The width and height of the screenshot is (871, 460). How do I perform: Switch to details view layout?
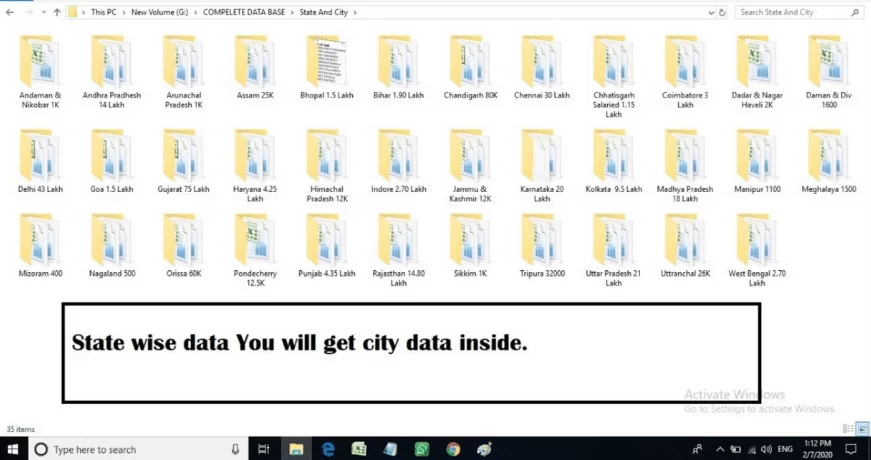pos(848,428)
